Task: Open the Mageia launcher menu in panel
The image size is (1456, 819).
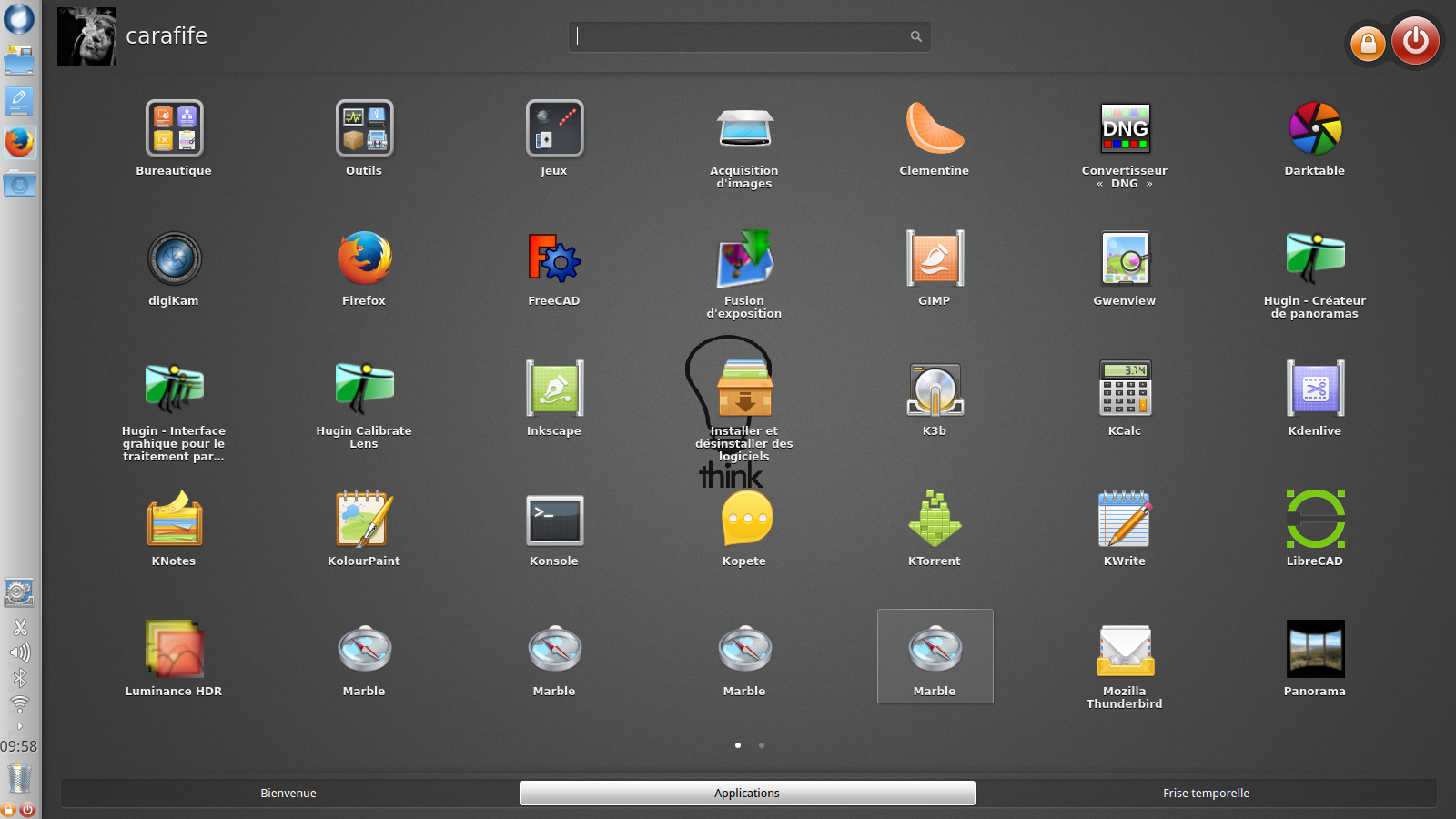Action: tap(19, 19)
